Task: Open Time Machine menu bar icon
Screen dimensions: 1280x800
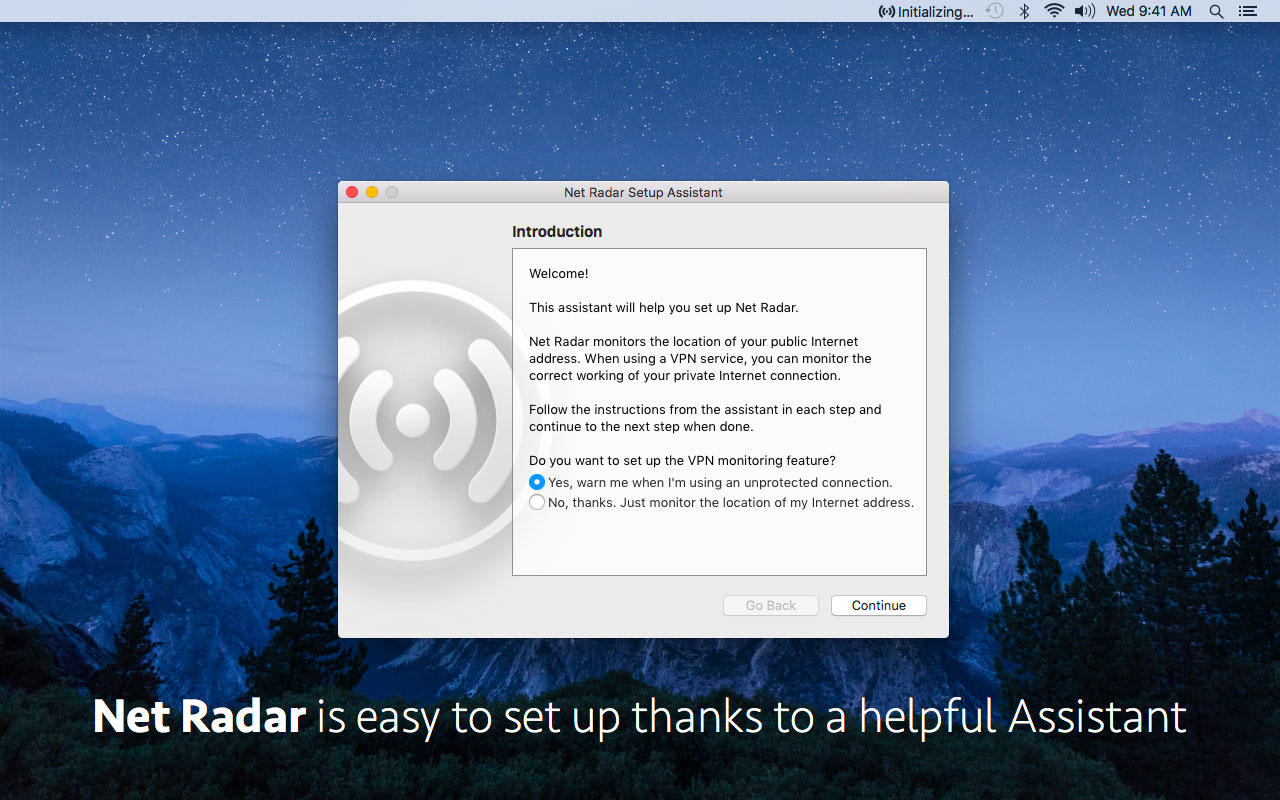Action: click(994, 11)
